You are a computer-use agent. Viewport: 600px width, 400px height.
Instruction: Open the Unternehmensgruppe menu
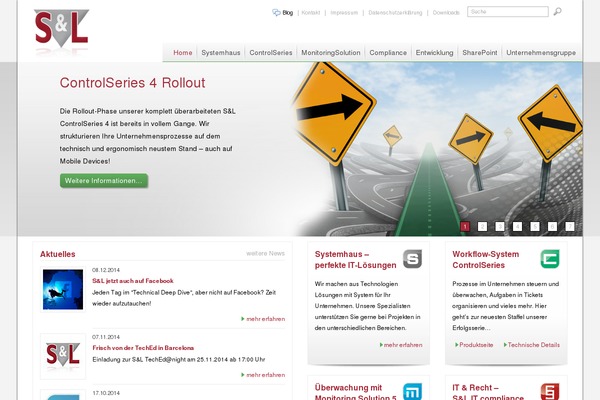coord(541,53)
